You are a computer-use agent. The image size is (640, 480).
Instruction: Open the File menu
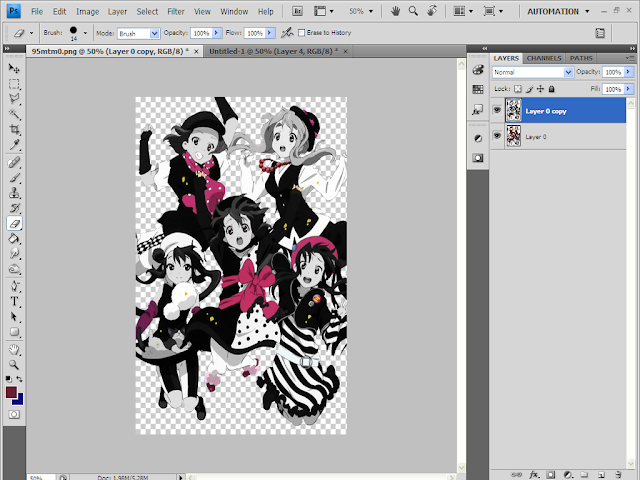click(37, 11)
